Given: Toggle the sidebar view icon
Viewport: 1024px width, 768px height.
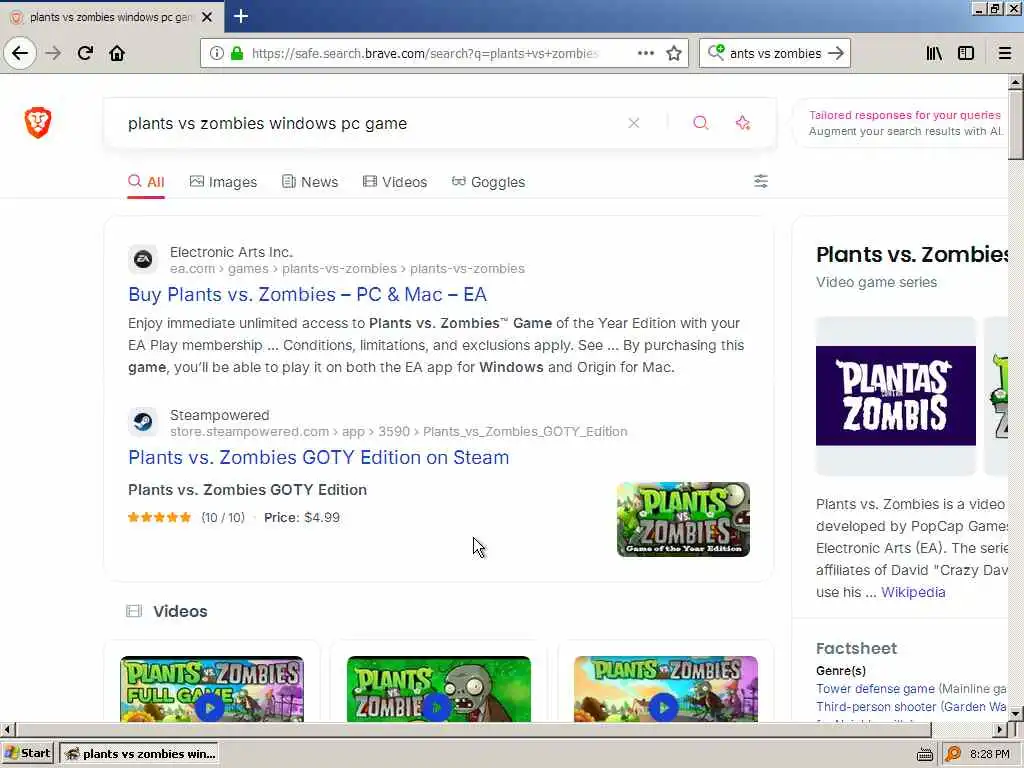Looking at the screenshot, I should 966,54.
